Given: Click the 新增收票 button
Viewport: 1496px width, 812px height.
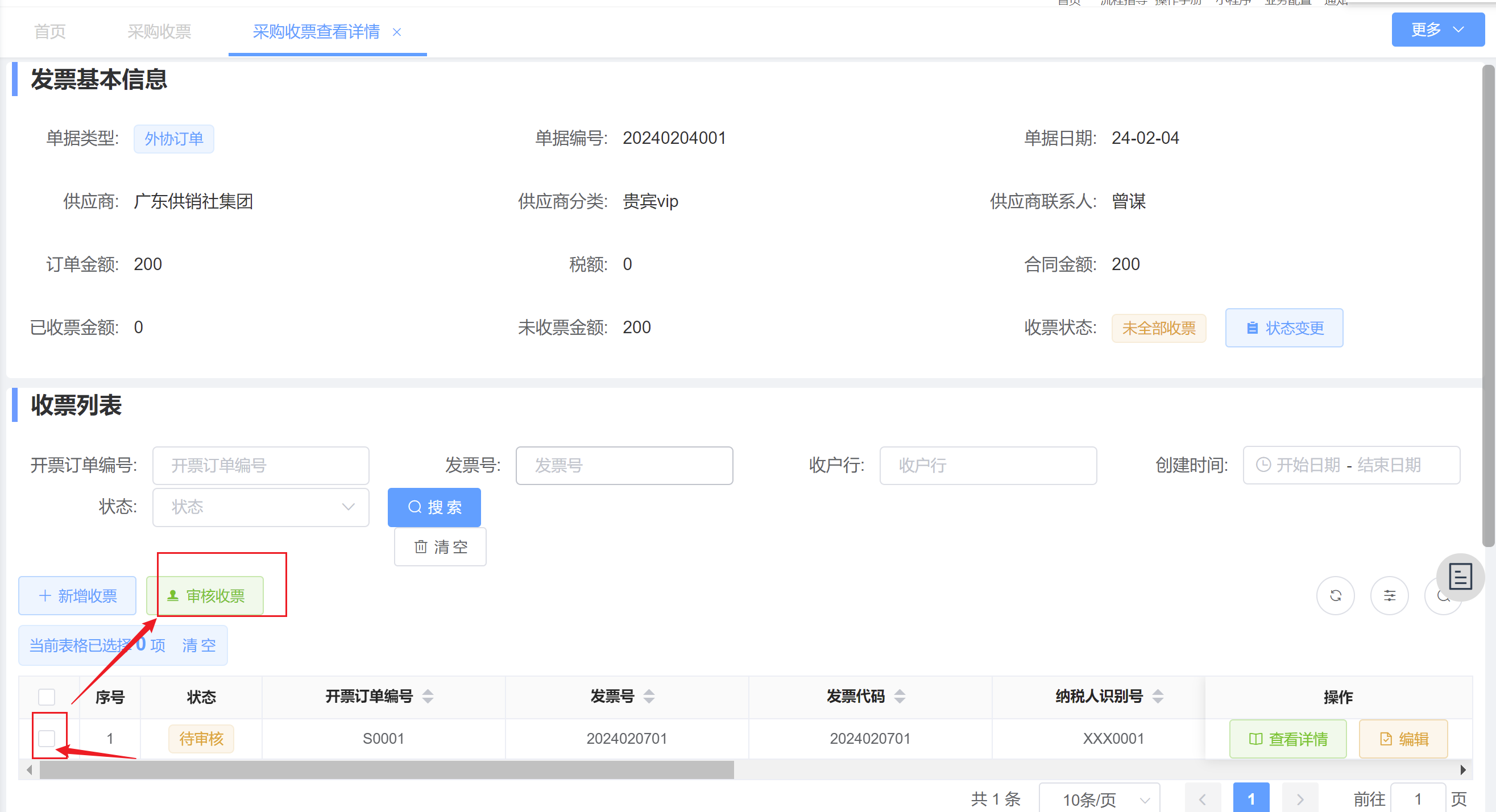Looking at the screenshot, I should 77,595.
